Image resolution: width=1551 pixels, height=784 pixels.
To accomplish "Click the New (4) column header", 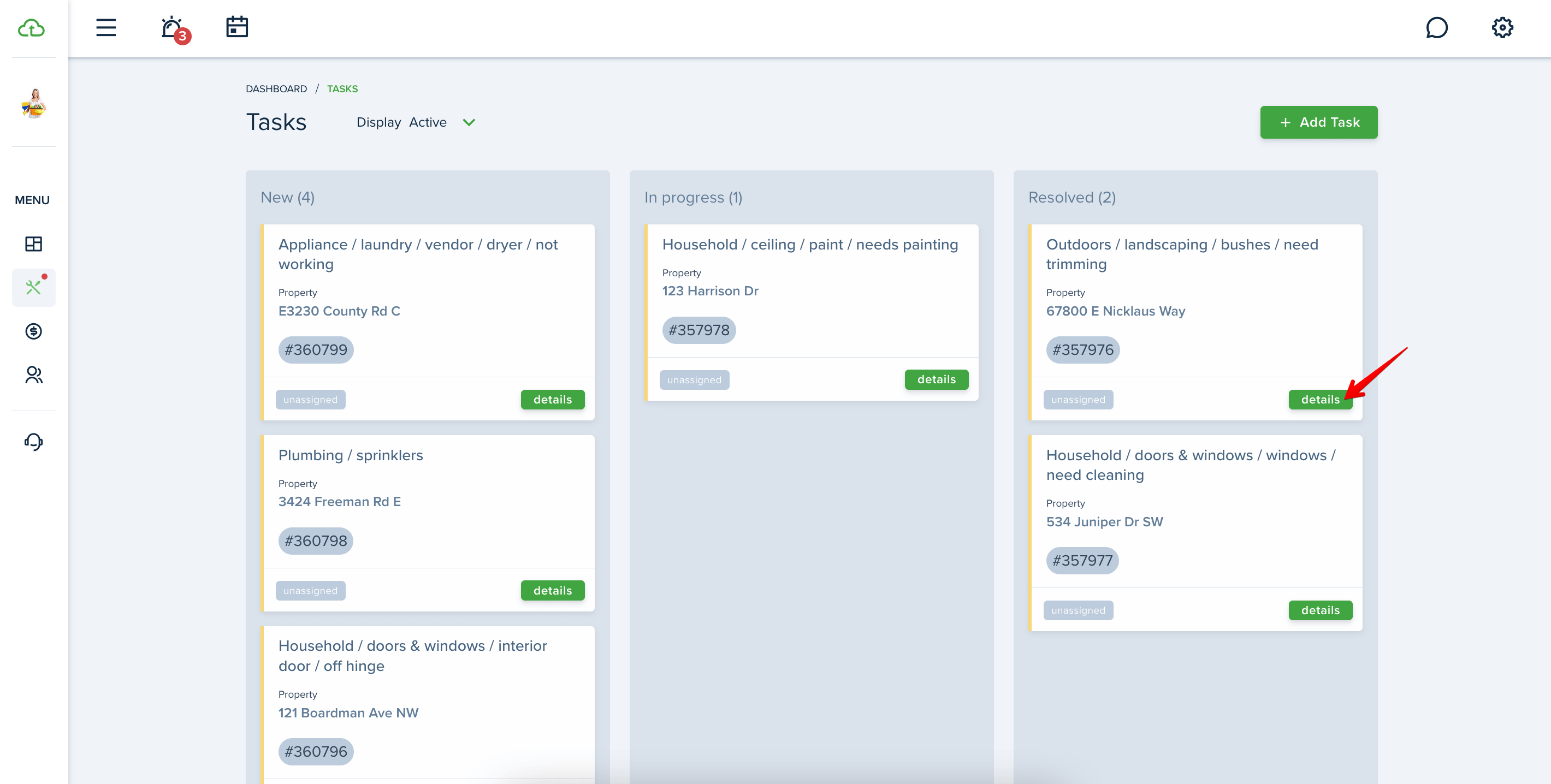I will [x=288, y=197].
